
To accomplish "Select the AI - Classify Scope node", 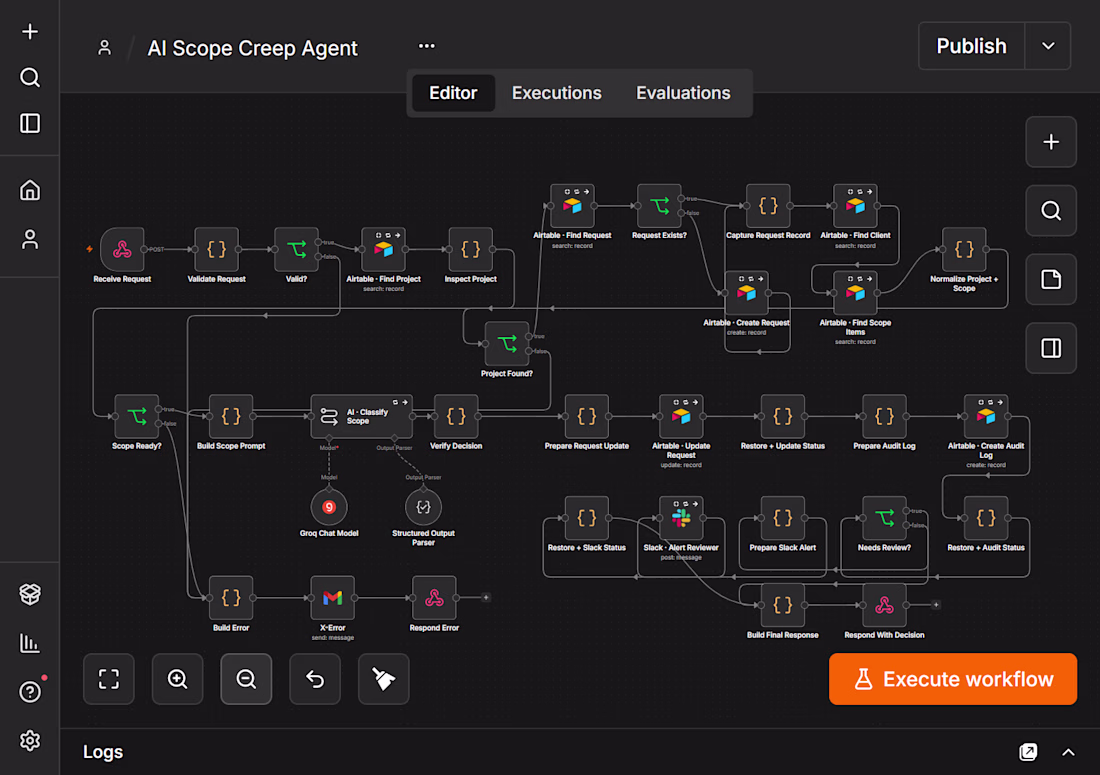I will point(361,417).
